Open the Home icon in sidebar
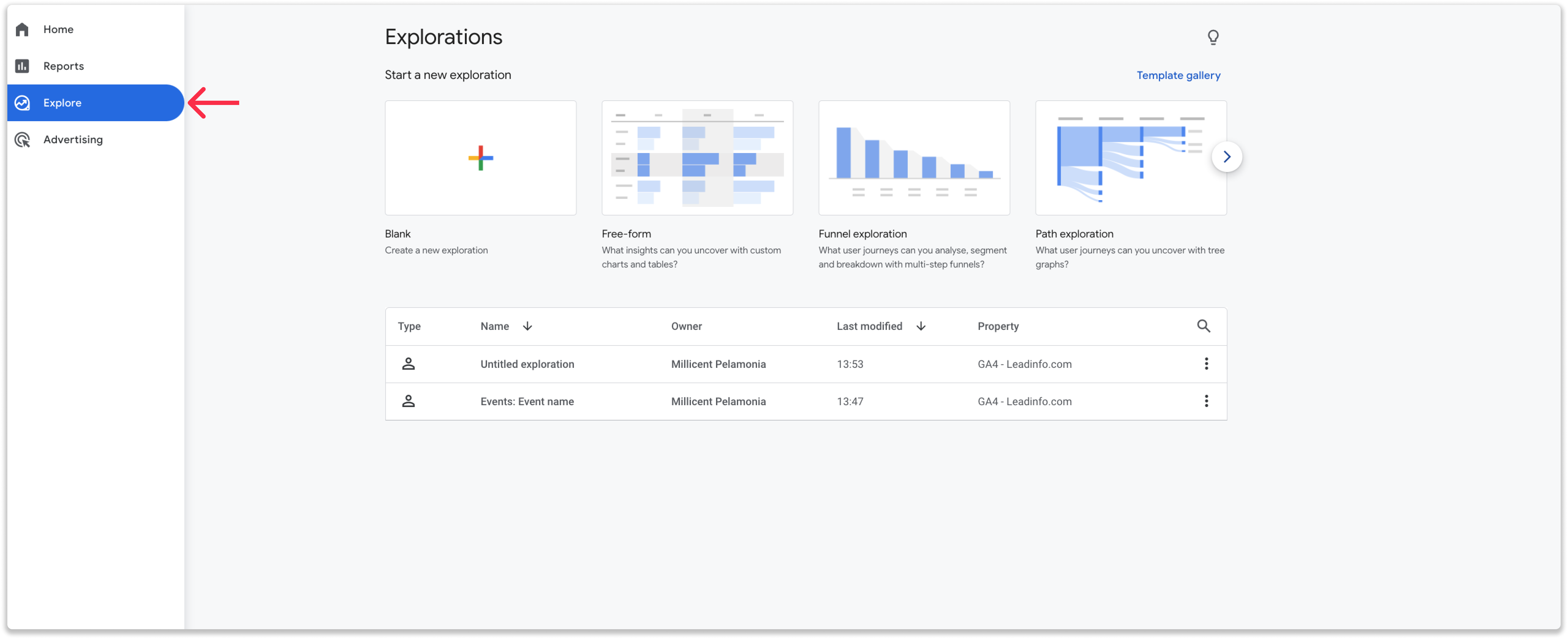The height and width of the screenshot is (639, 1568). (x=23, y=29)
